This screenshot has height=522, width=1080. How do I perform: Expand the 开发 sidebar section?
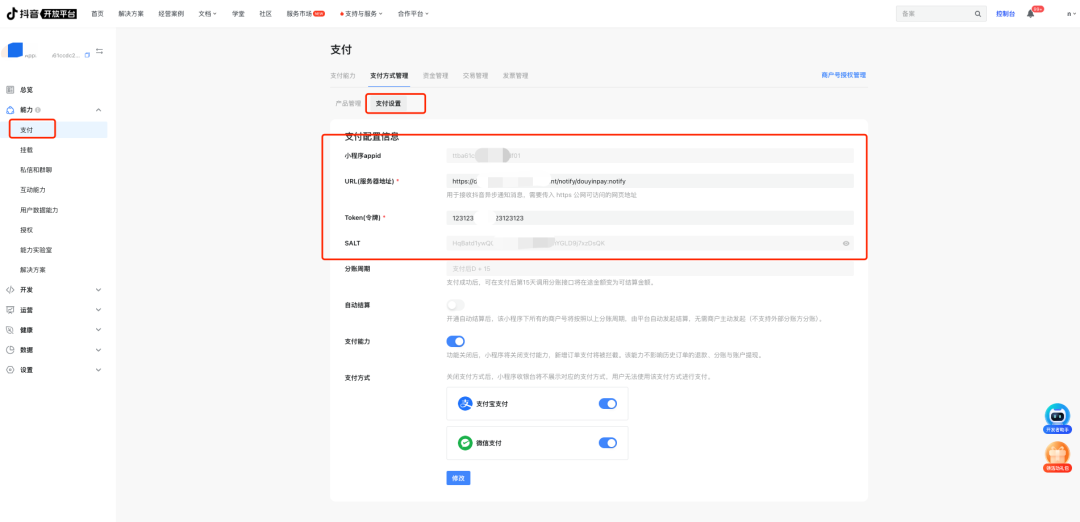tap(98, 290)
